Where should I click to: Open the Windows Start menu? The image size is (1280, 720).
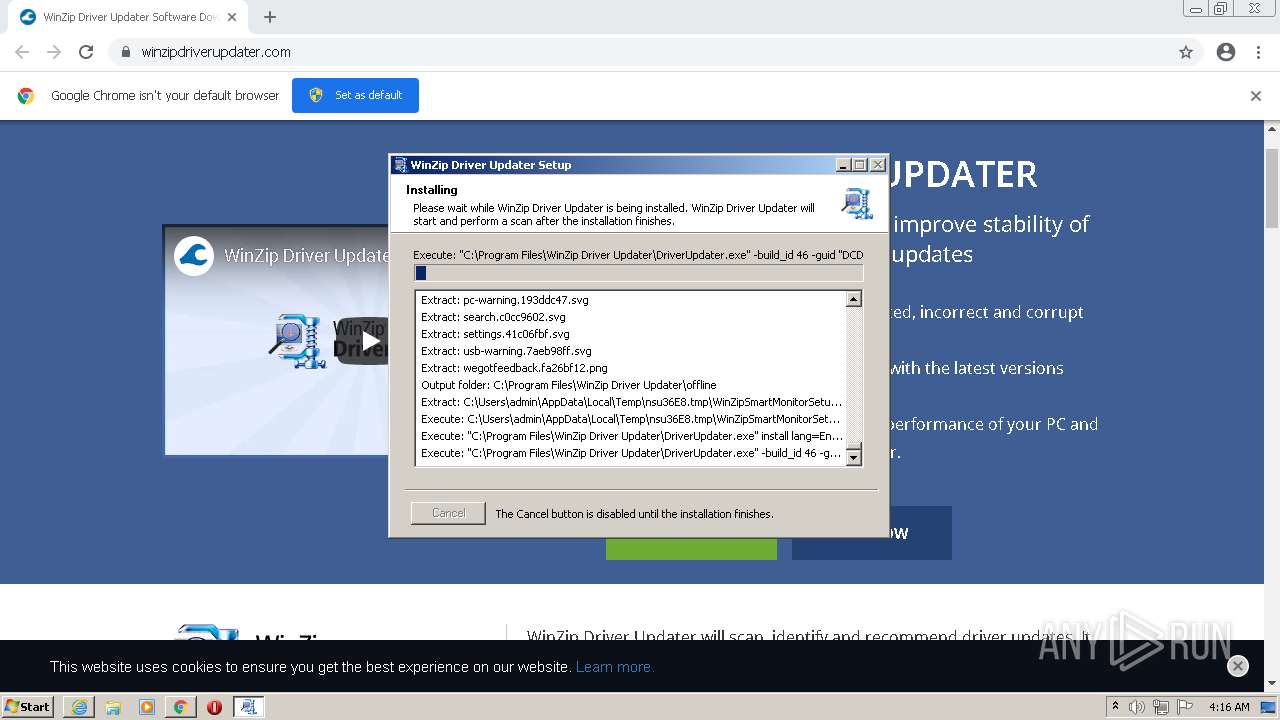tap(28, 706)
